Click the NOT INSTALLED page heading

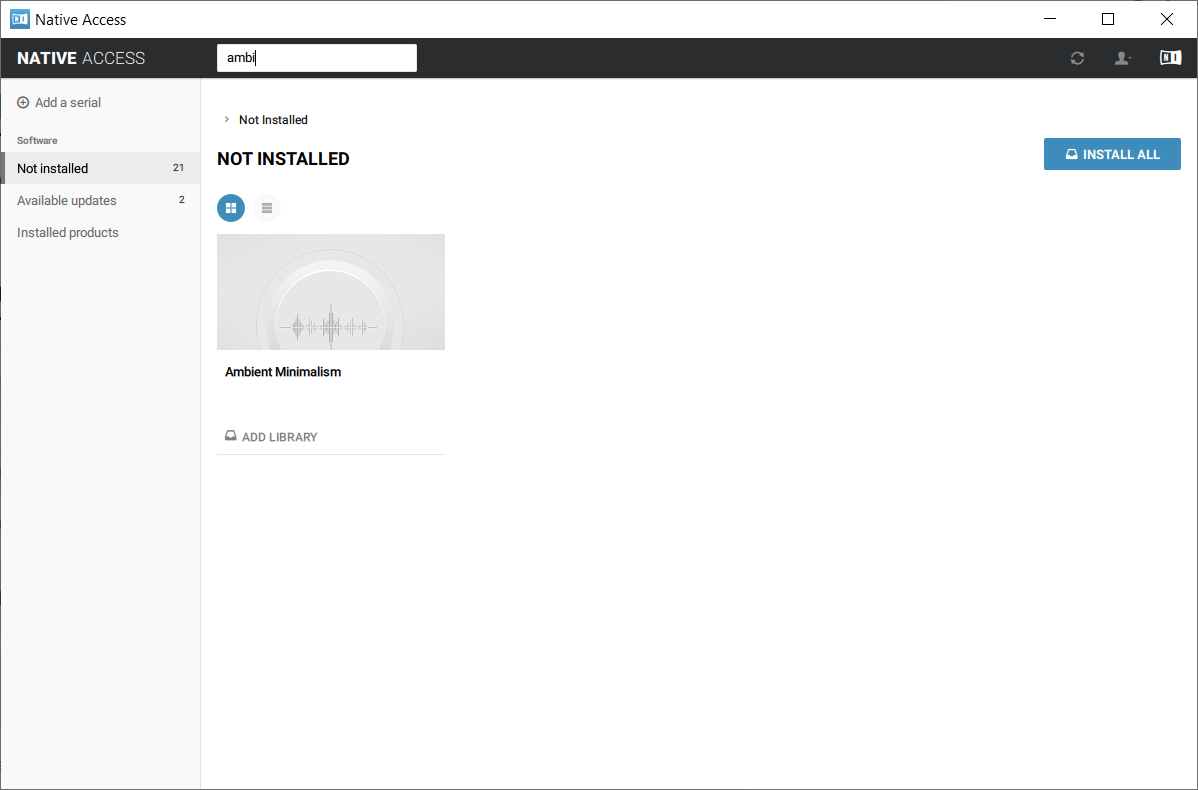coord(283,159)
